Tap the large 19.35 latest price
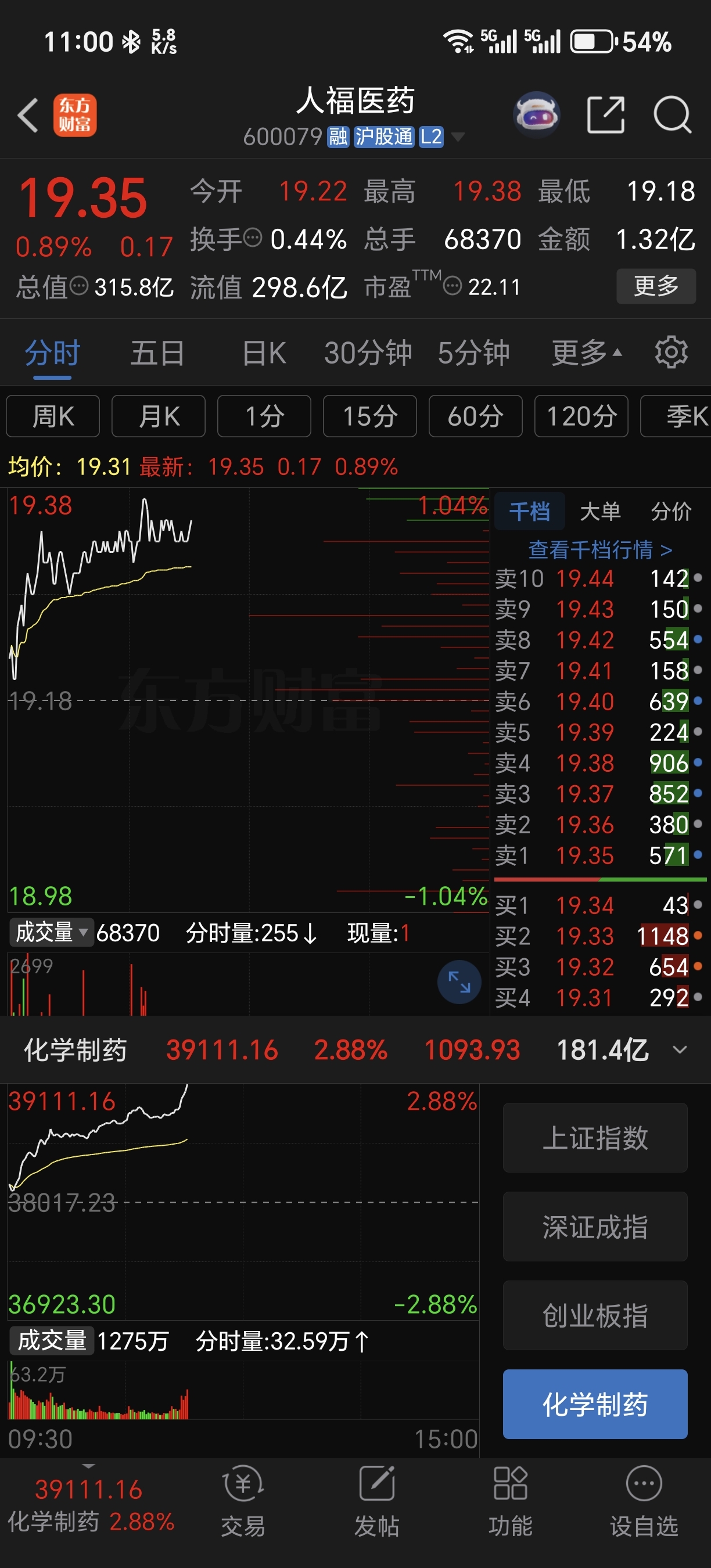711x1568 pixels. (x=83, y=198)
